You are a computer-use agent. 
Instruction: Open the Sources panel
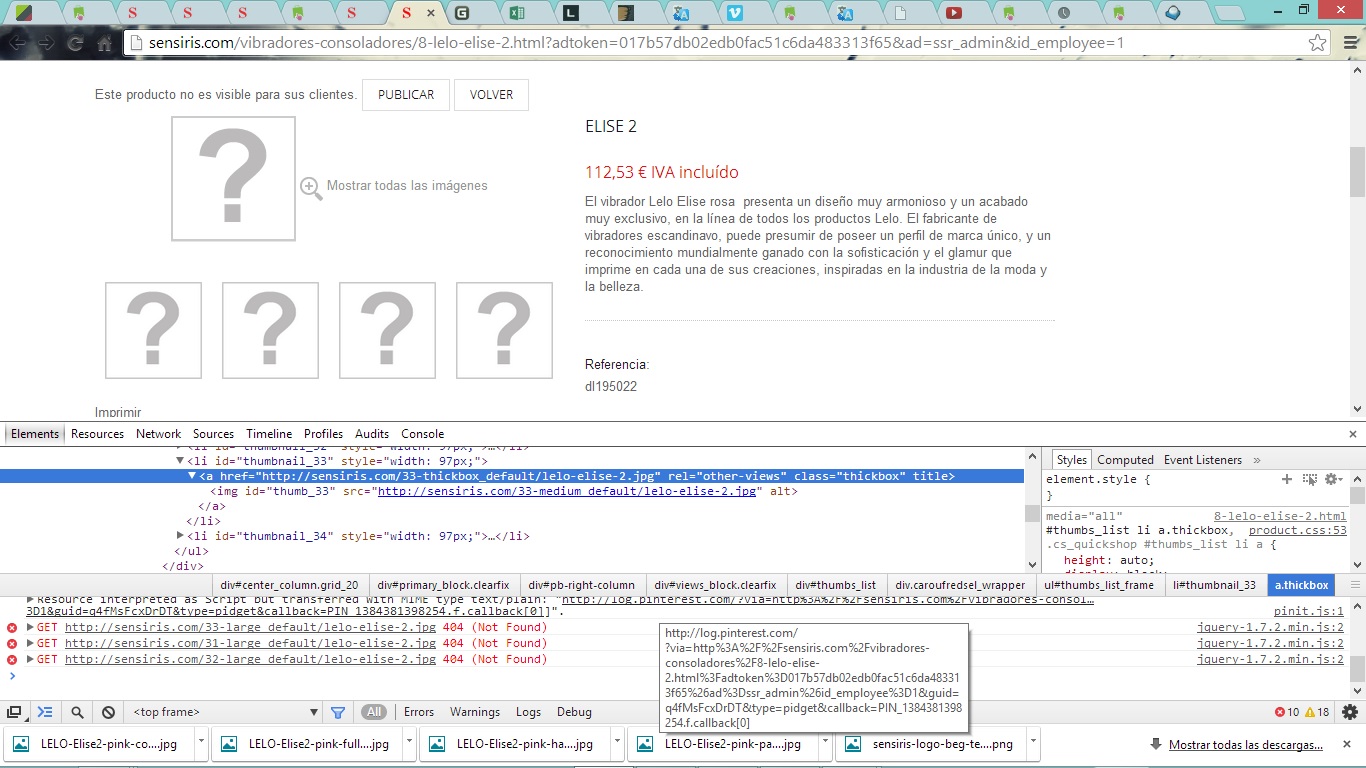tap(213, 434)
